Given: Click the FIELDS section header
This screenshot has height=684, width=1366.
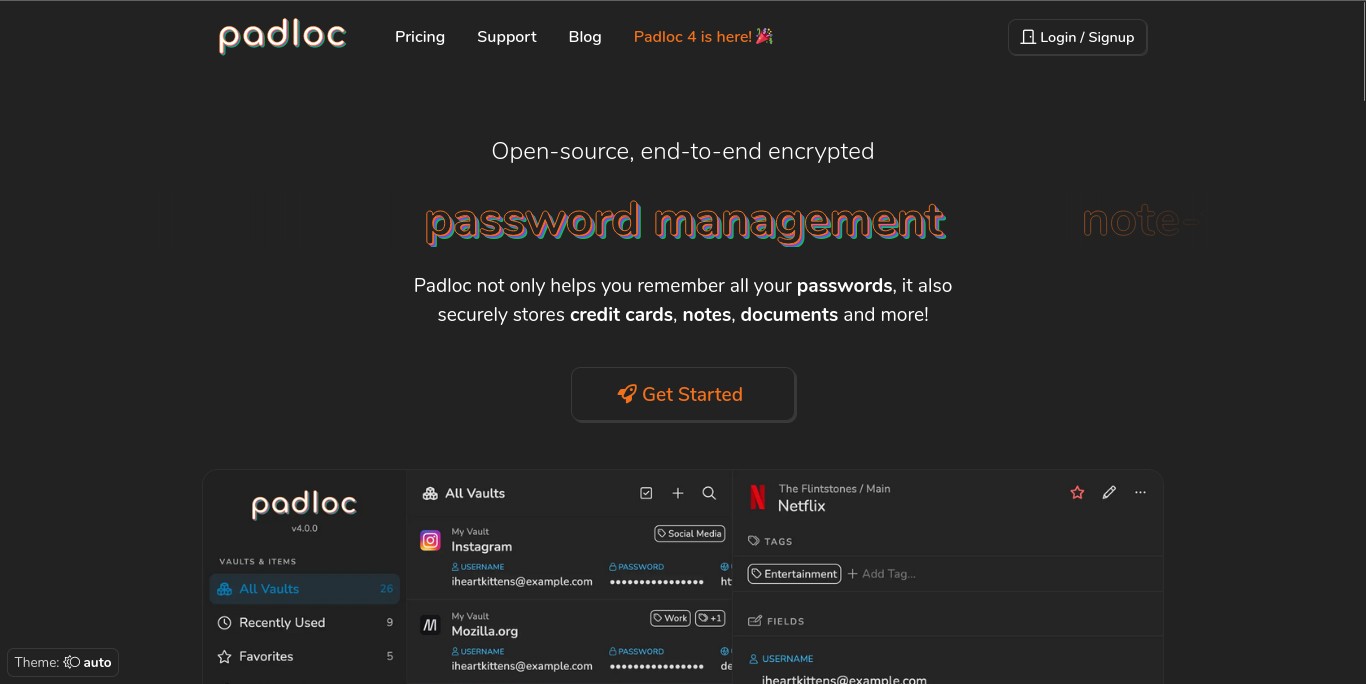Looking at the screenshot, I should pyautogui.click(x=776, y=621).
